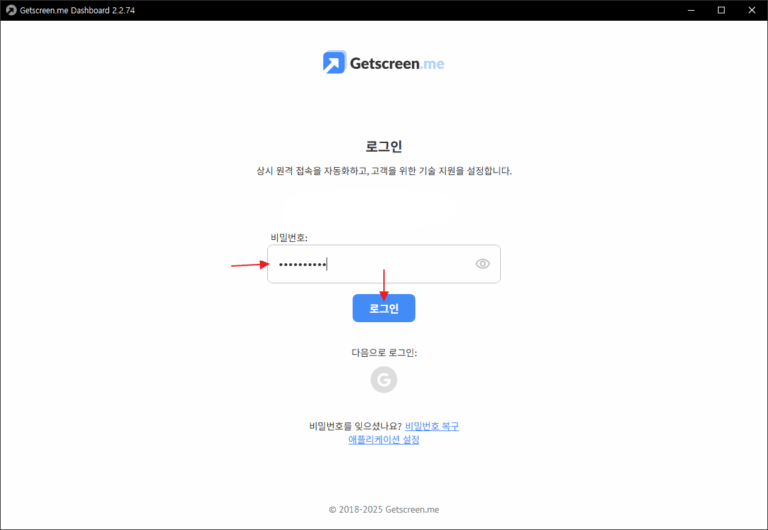Viewport: 768px width, 530px height.
Task: Click the blue 로그인 button
Action: 384,308
